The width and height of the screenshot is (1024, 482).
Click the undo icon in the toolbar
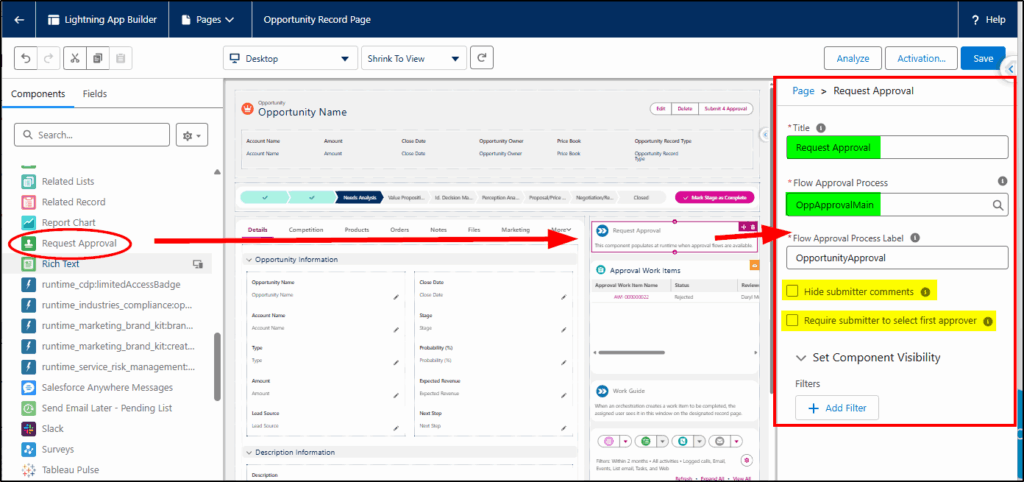26,58
